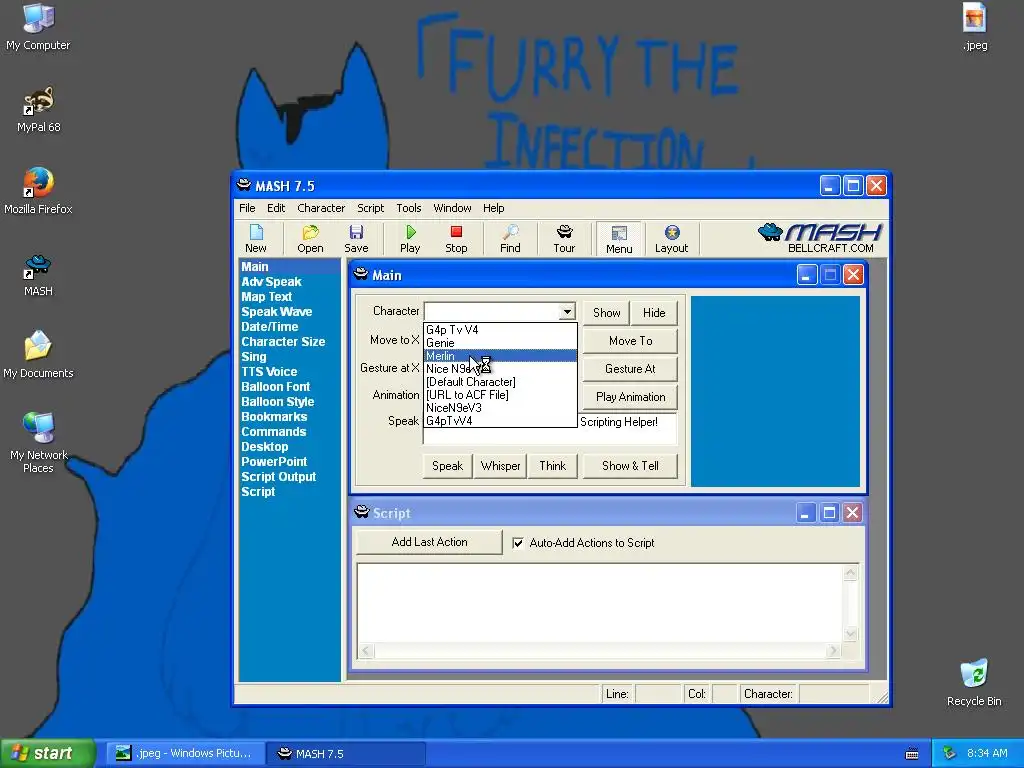The image size is (1024, 768).
Task: Launch the Tour toolbar icon
Action: point(564,238)
